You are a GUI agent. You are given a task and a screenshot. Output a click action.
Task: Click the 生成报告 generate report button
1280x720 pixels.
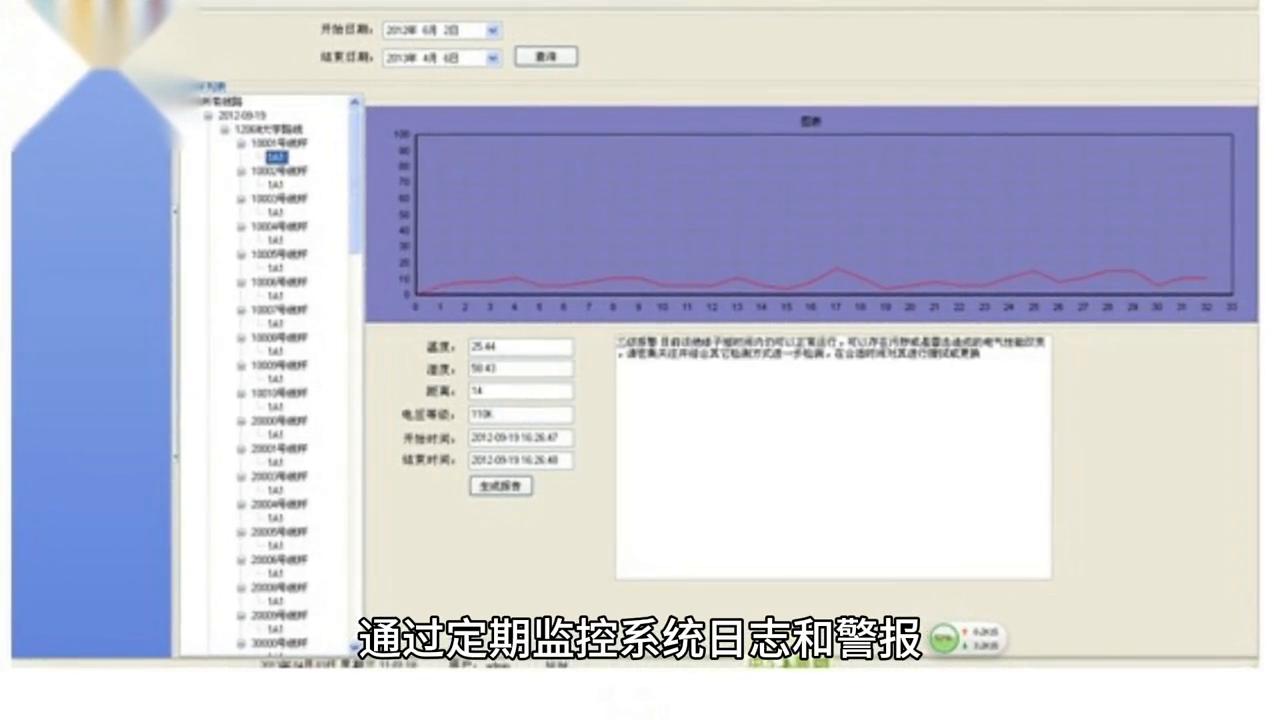coord(500,486)
